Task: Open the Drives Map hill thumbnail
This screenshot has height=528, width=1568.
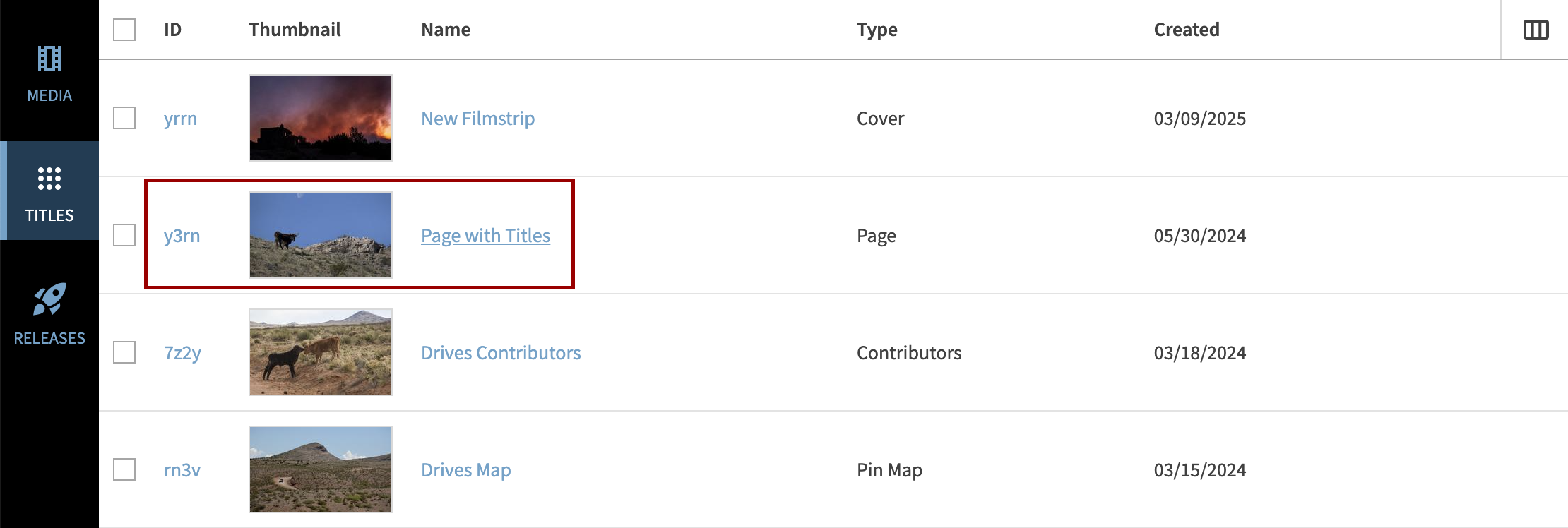Action: [321, 469]
